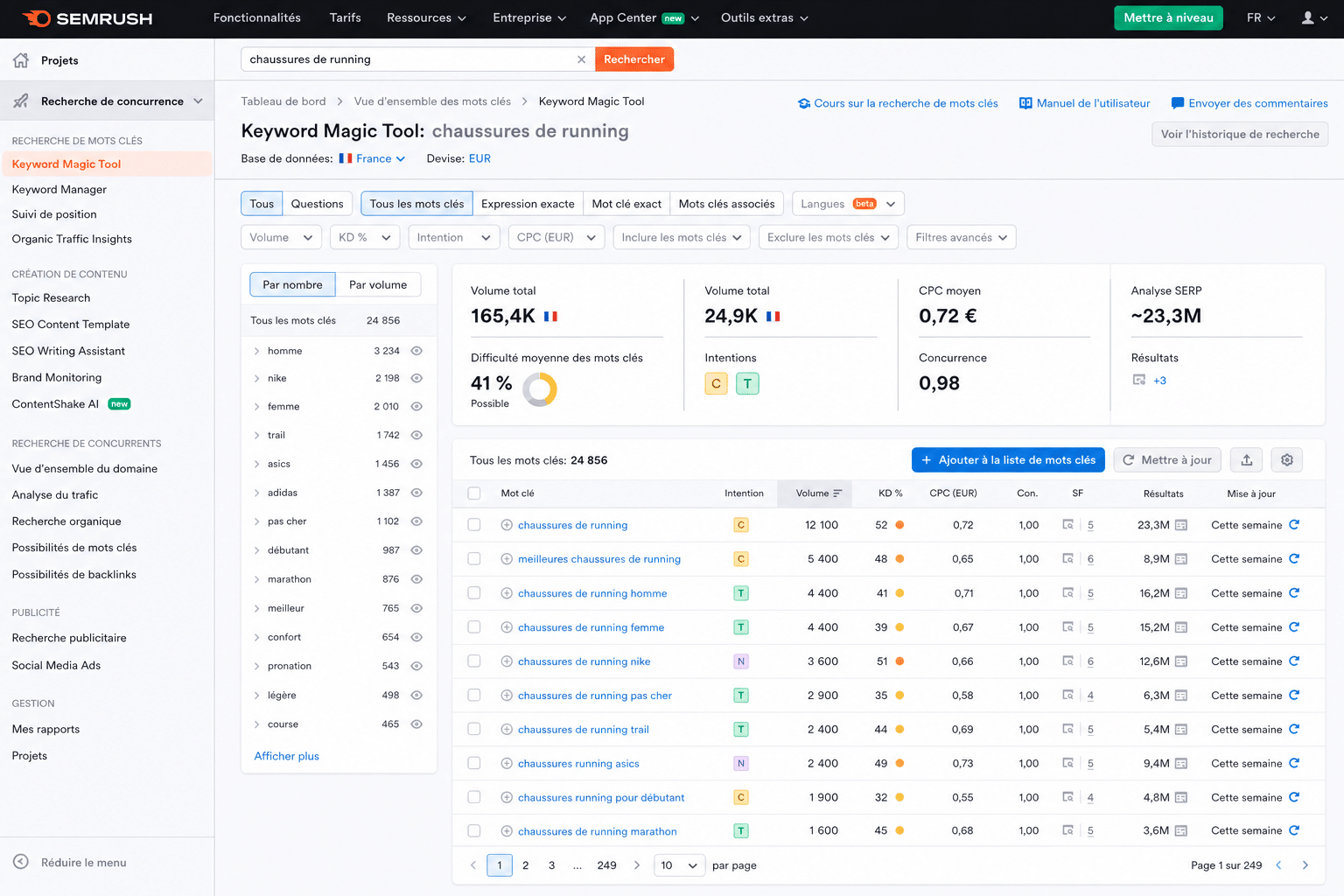Screen dimensions: 1344x896
Task: Expand the trail keyword group
Action: (256, 435)
